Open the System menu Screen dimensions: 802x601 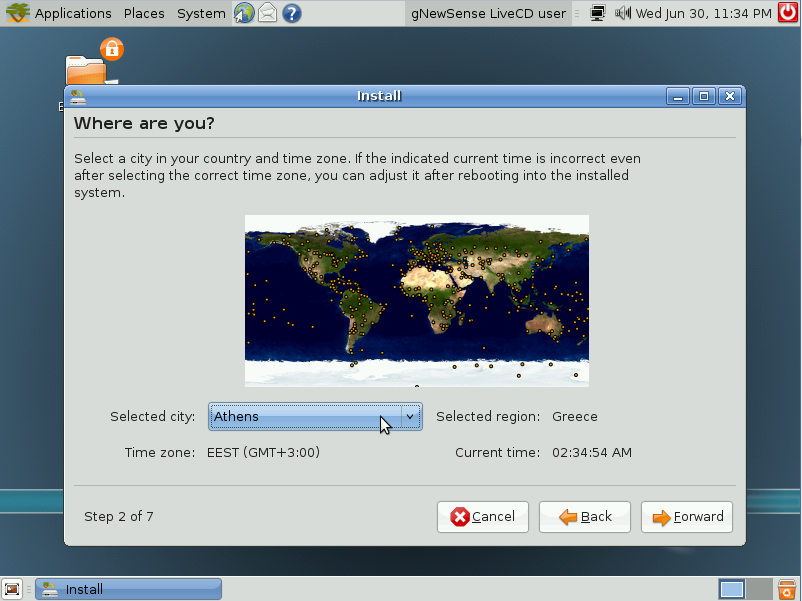(201, 13)
